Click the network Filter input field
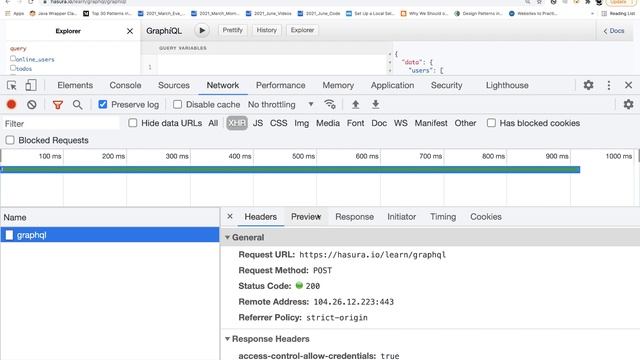640x360 pixels. [61, 123]
